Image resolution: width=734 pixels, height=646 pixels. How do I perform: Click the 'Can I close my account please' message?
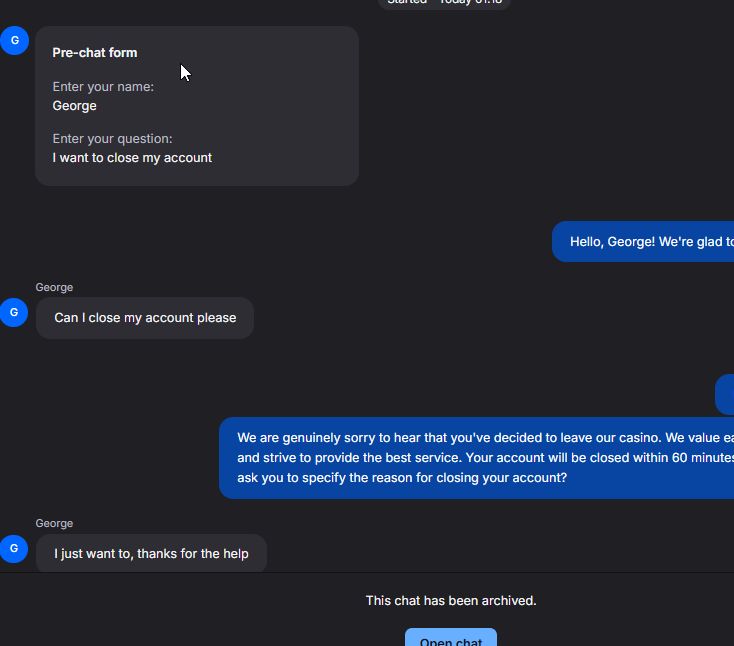coord(145,318)
